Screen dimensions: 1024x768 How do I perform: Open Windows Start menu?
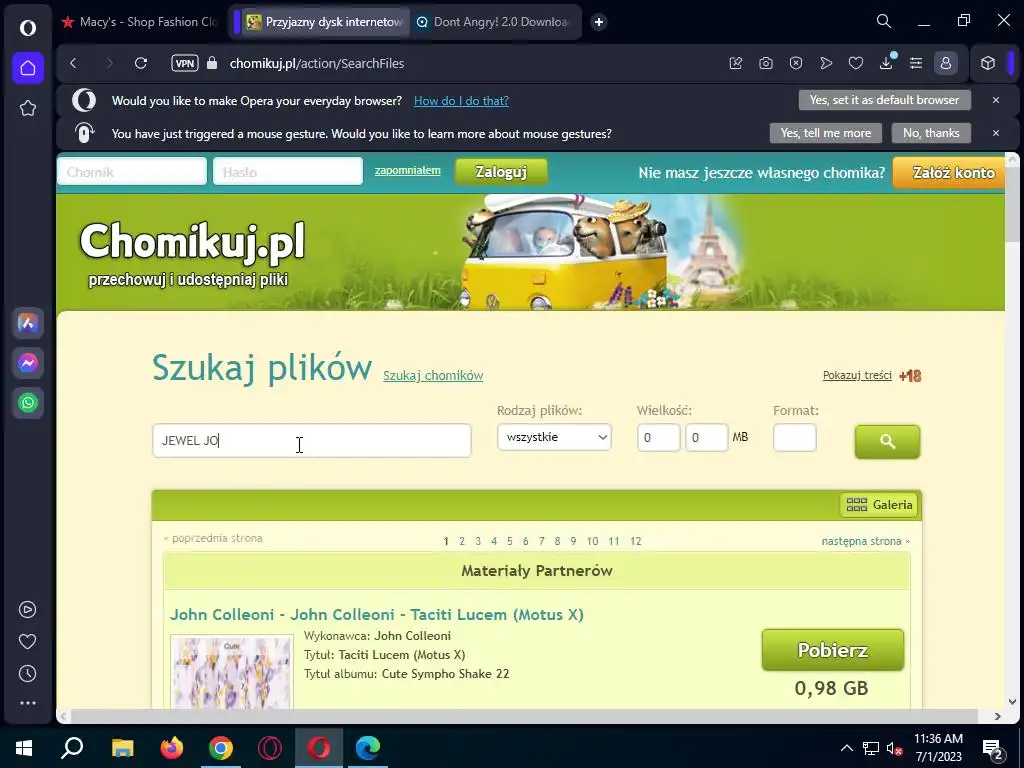coord(24,748)
